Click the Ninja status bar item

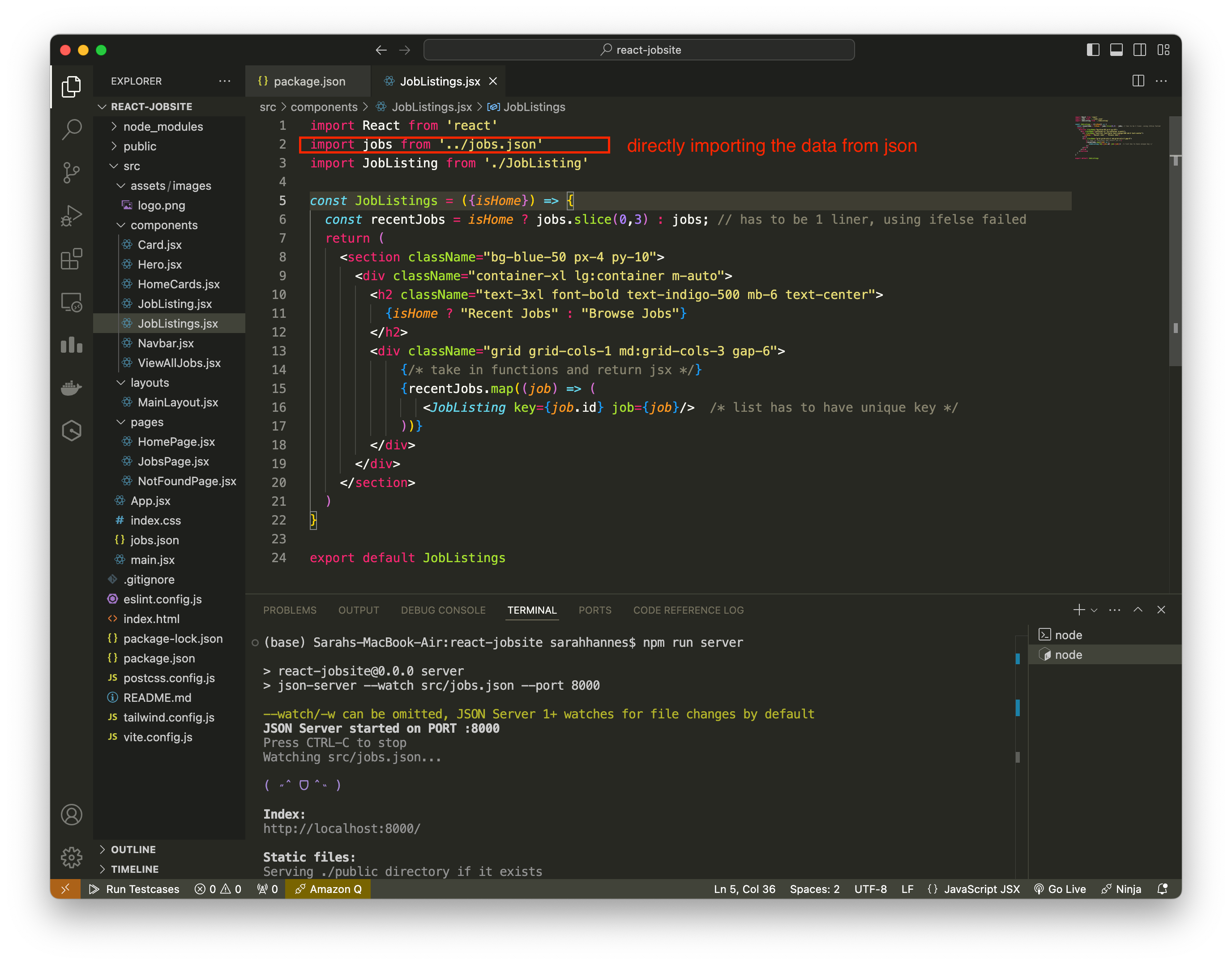1121,889
